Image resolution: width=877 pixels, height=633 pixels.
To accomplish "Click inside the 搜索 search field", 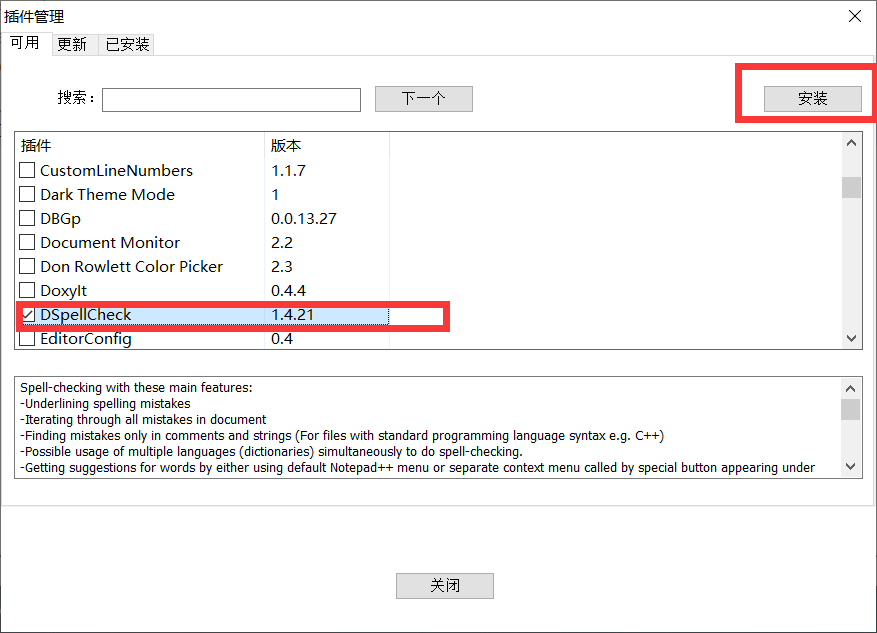I will (x=231, y=99).
